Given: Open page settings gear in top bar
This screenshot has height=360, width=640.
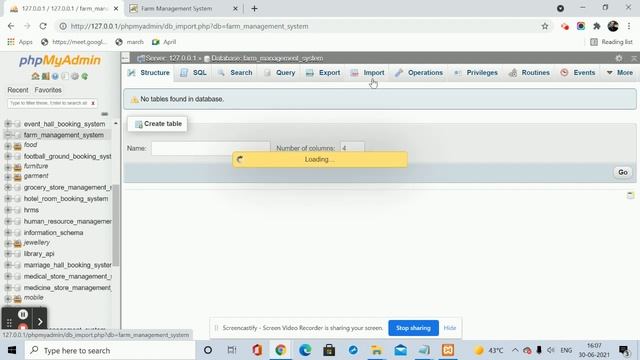Looking at the screenshot, I should 619,58.
